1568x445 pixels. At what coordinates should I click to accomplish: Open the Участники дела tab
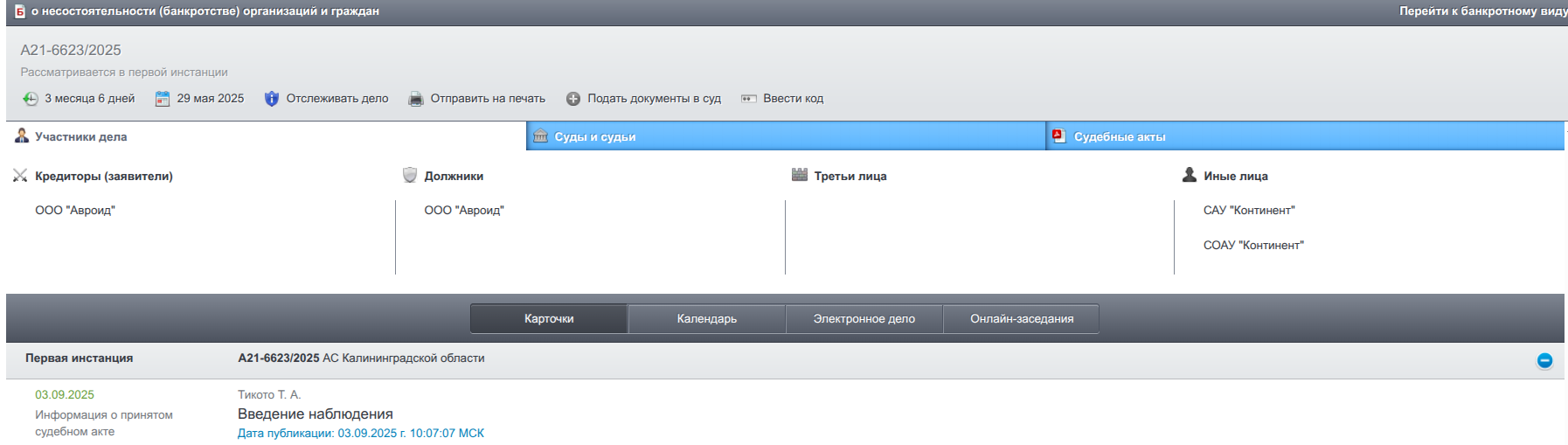tap(80, 136)
